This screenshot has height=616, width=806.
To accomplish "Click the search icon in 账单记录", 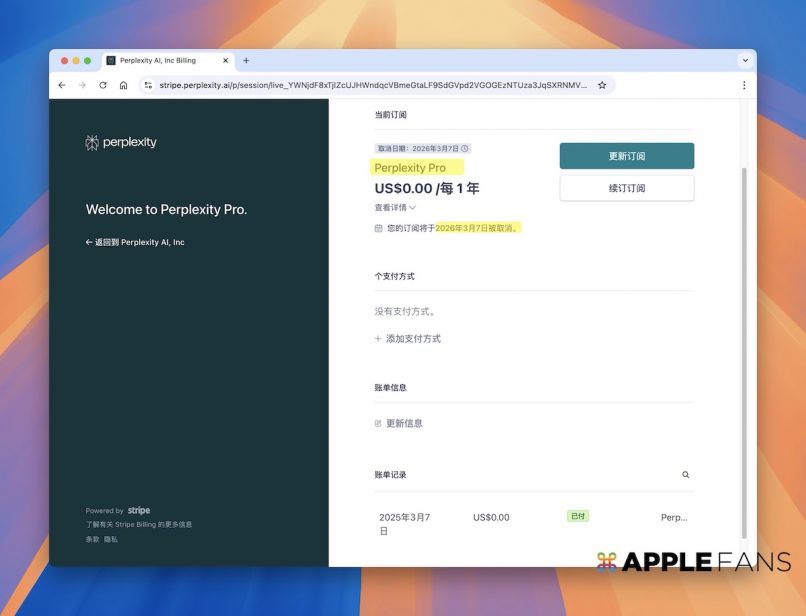I will [685, 475].
